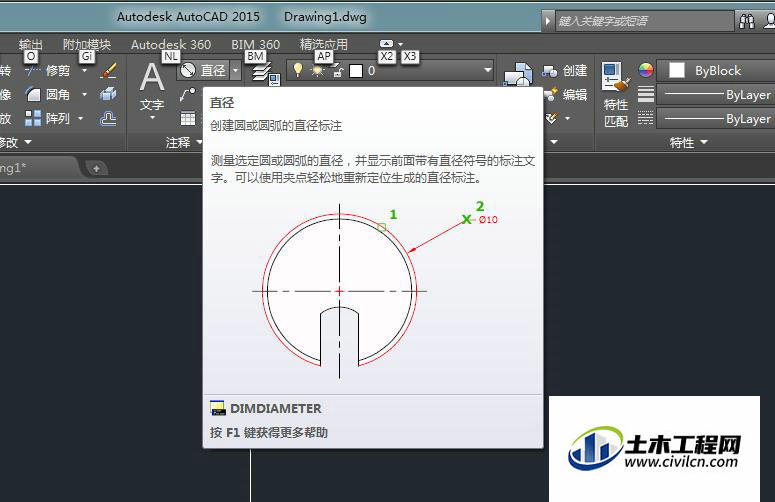Click the lineweight icon
The height and width of the screenshot is (502, 775).
coord(646,94)
